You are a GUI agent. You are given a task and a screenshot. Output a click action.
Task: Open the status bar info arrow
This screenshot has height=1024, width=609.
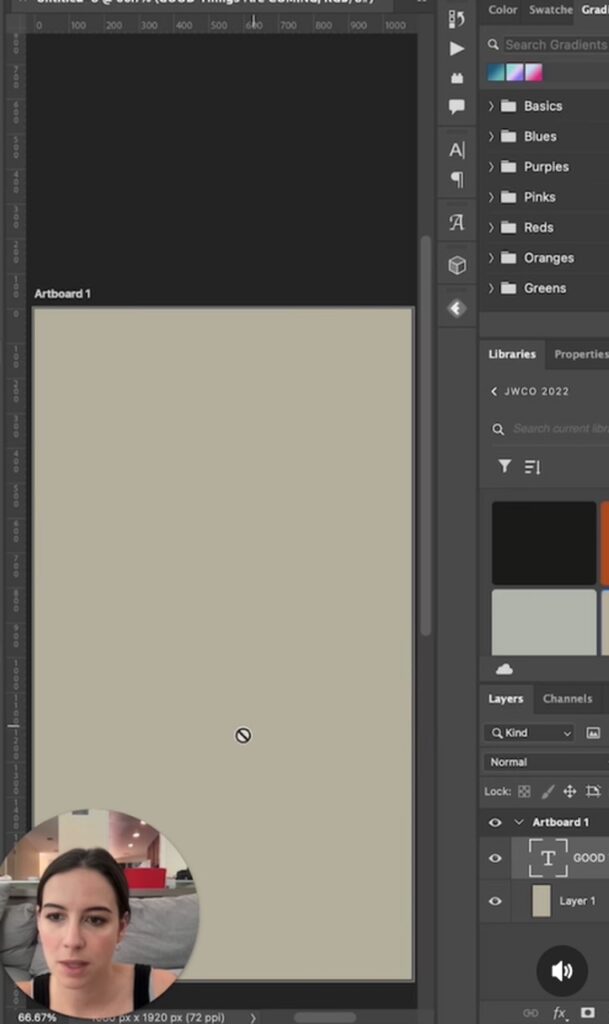[x=253, y=1017]
